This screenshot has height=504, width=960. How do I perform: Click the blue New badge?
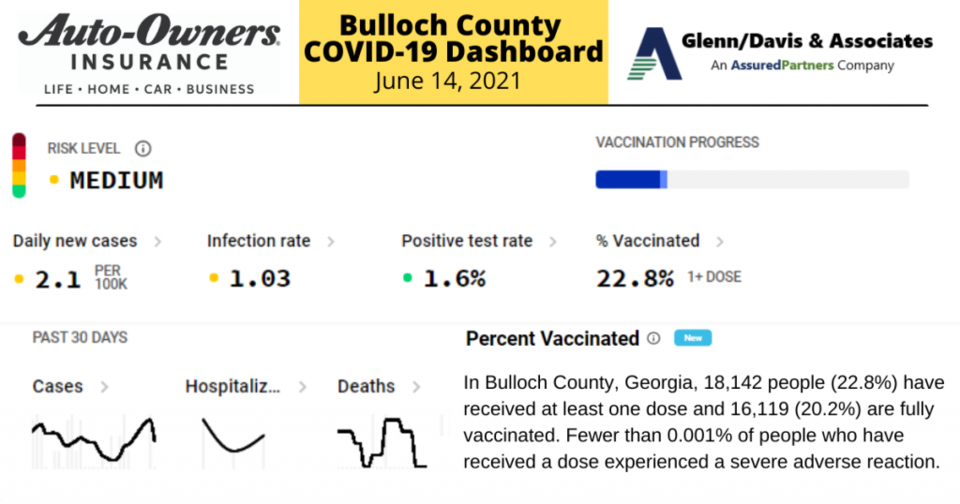[692, 338]
